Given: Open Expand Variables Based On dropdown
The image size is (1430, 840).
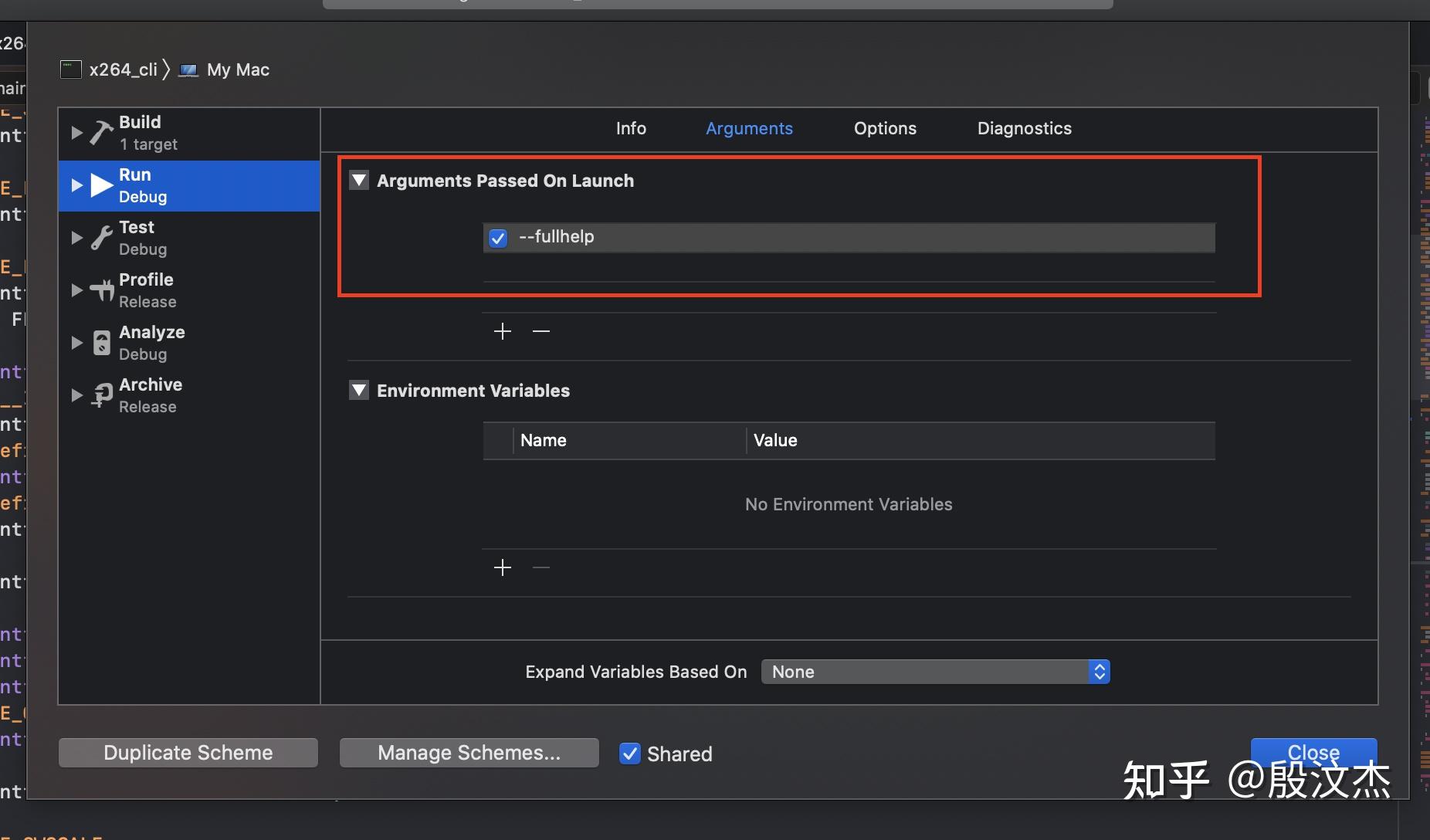Looking at the screenshot, I should [935, 672].
